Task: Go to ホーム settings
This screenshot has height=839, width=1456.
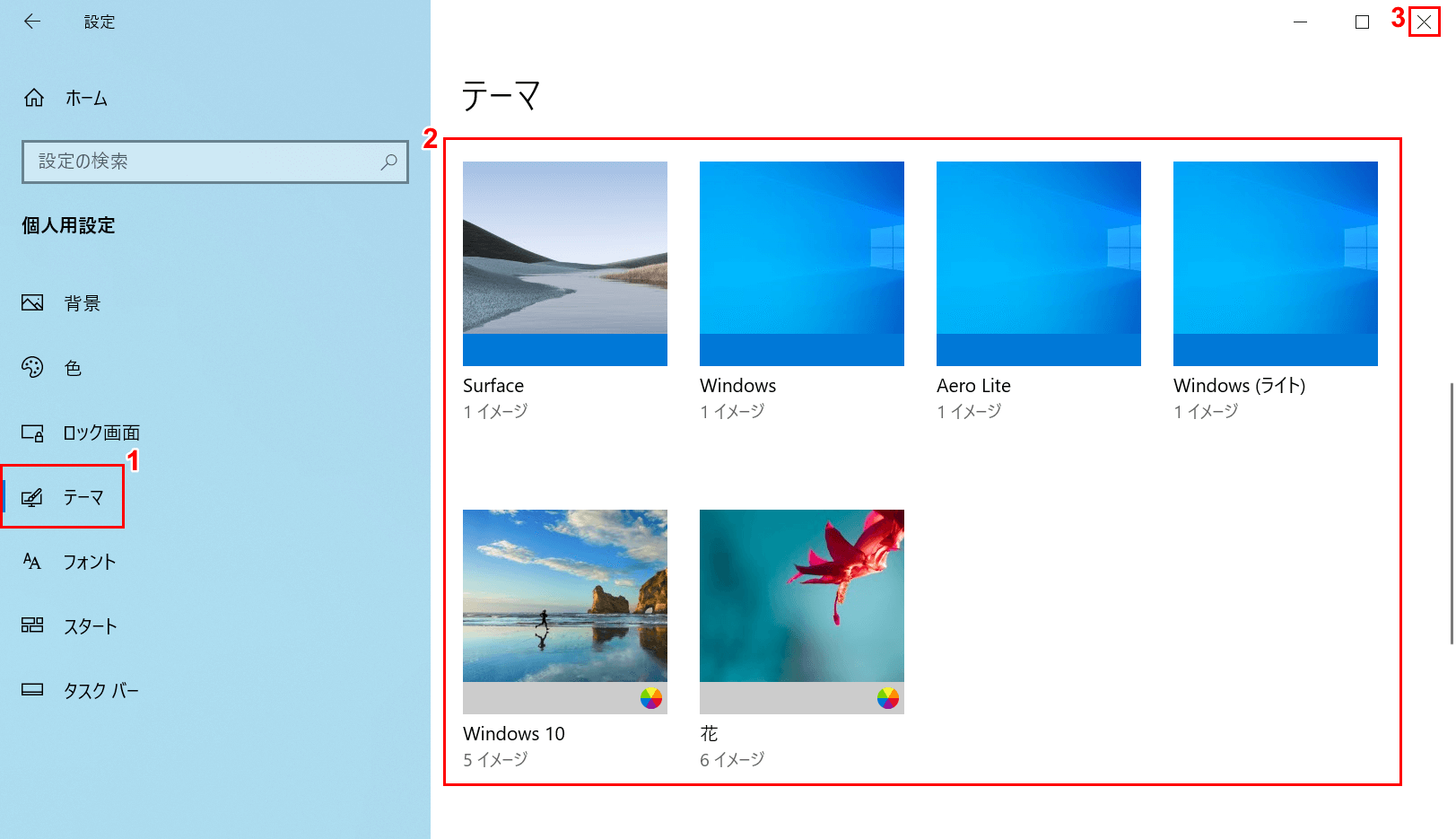Action: point(86,99)
